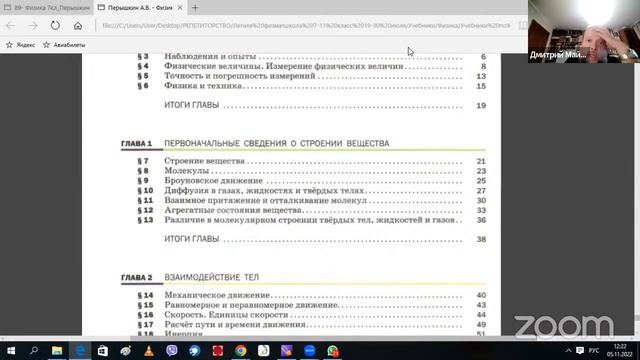Open the reading view icon in address bar

pyautogui.click(x=522, y=25)
